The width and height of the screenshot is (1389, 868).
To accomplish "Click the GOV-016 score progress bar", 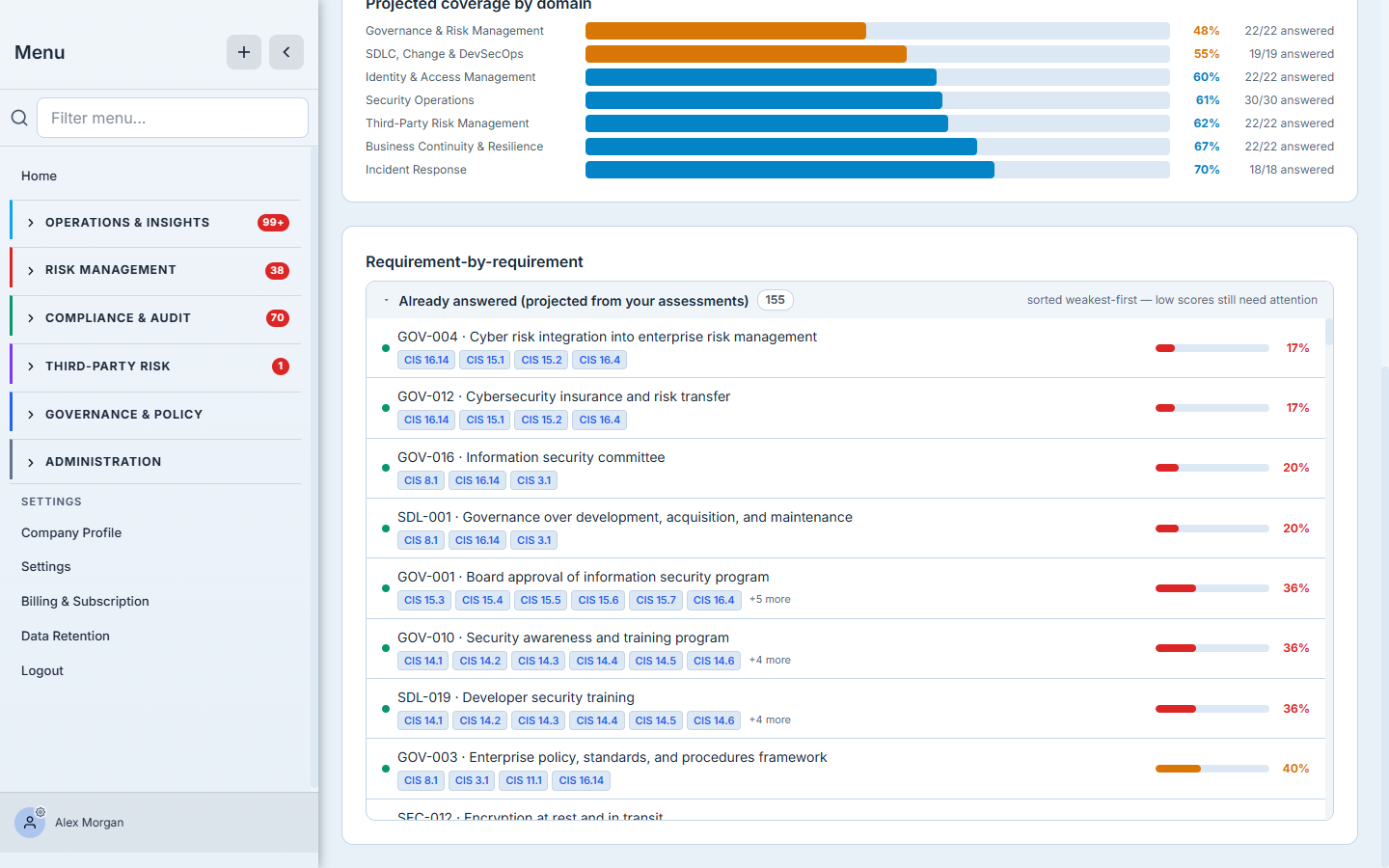I will [x=1212, y=468].
